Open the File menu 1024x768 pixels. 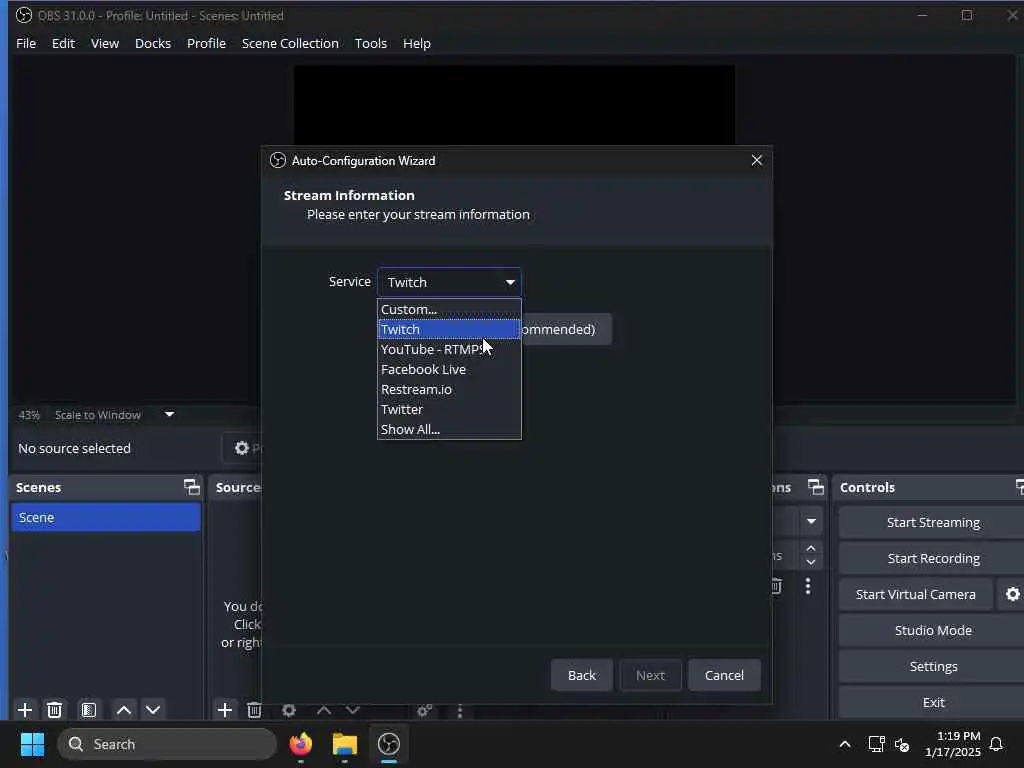[x=26, y=43]
